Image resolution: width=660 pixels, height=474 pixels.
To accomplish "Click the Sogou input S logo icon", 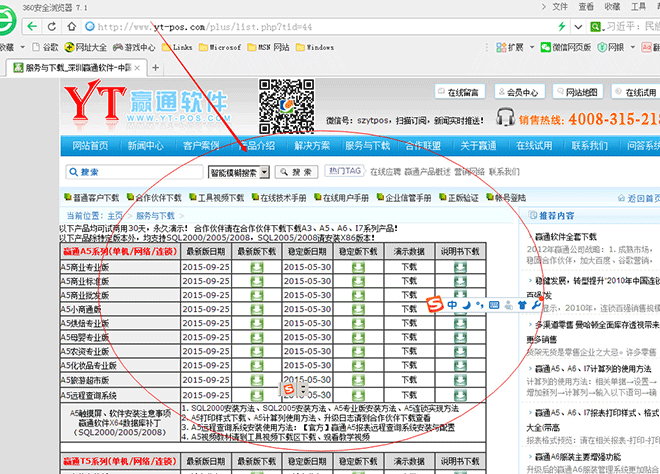I will tap(435, 304).
